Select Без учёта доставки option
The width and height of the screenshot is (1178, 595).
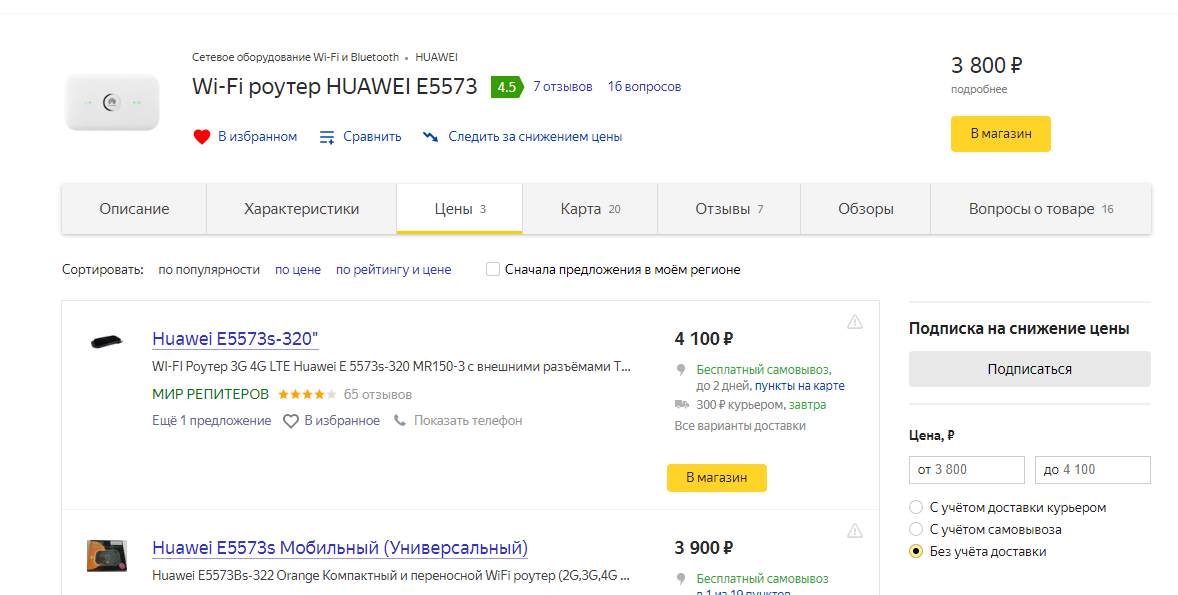[x=916, y=551]
